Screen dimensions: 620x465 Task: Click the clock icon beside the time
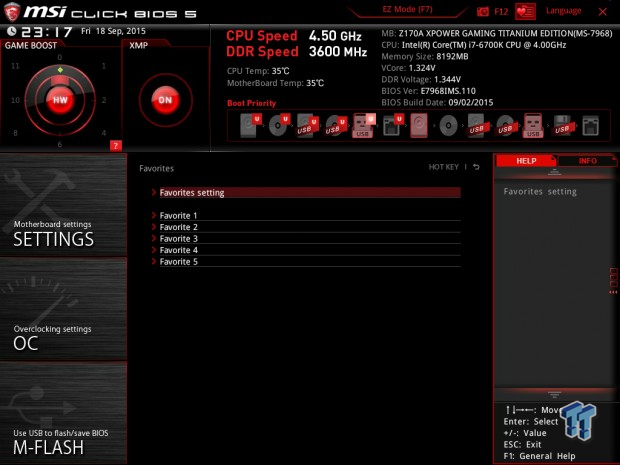tap(12, 31)
